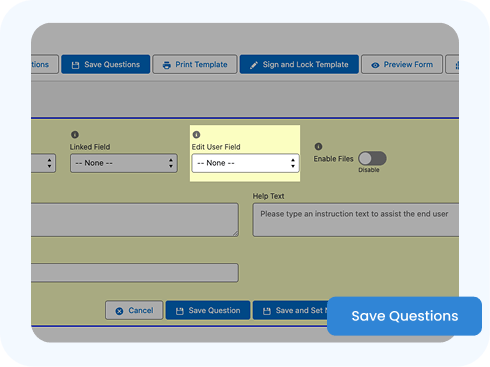This screenshot has width=490, height=367.
Task: Open the Preview Form button
Action: coord(402,64)
